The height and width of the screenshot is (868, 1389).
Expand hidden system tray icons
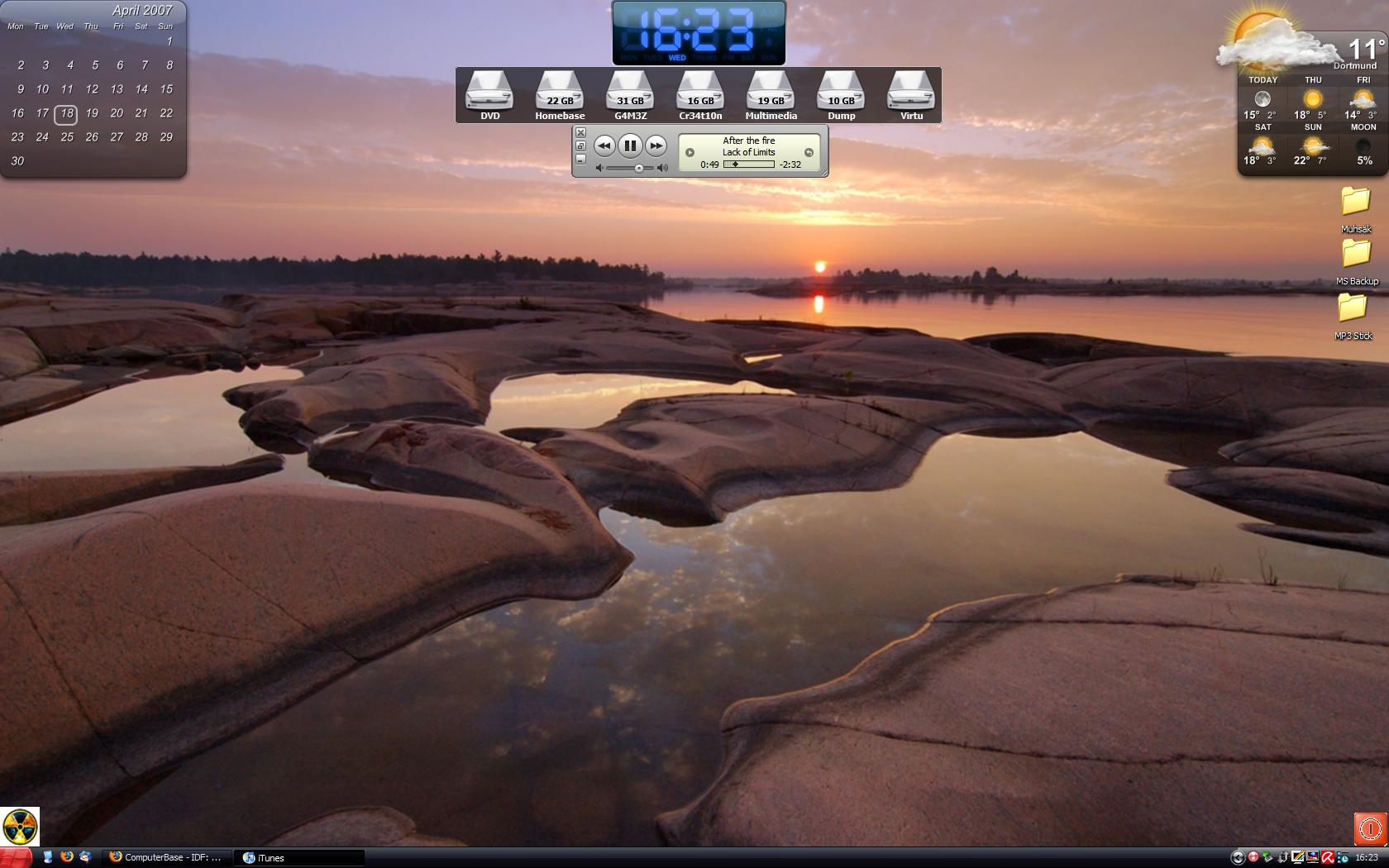tap(1238, 857)
